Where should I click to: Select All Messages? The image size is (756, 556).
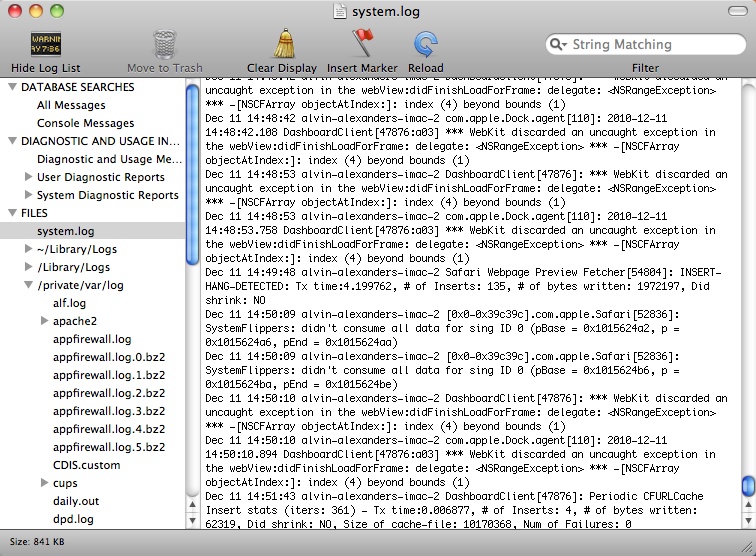pos(71,105)
